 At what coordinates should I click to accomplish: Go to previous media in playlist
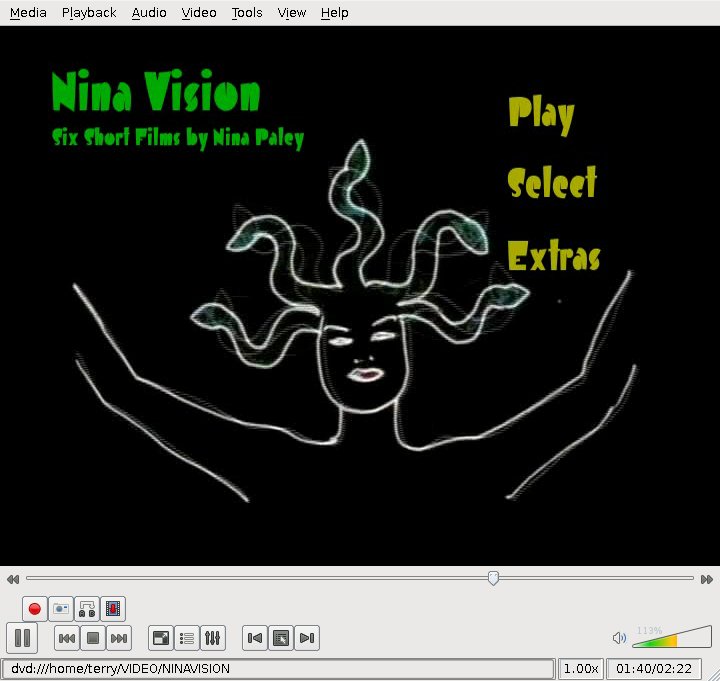coord(67,638)
